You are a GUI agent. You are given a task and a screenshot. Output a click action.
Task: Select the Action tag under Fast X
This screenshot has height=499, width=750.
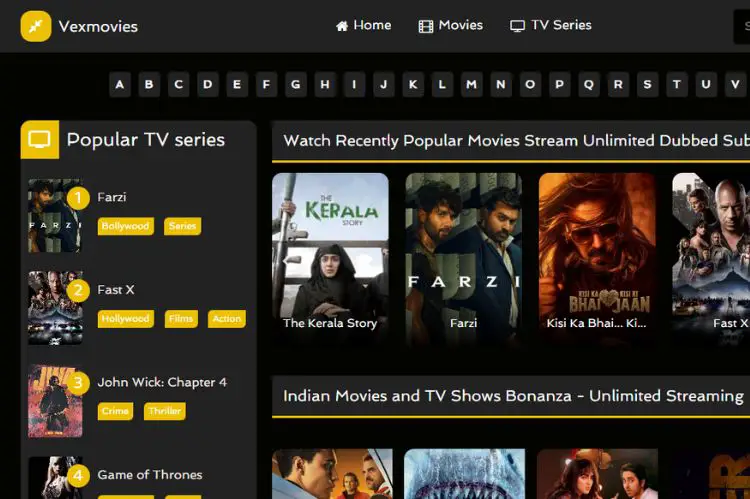(x=227, y=319)
